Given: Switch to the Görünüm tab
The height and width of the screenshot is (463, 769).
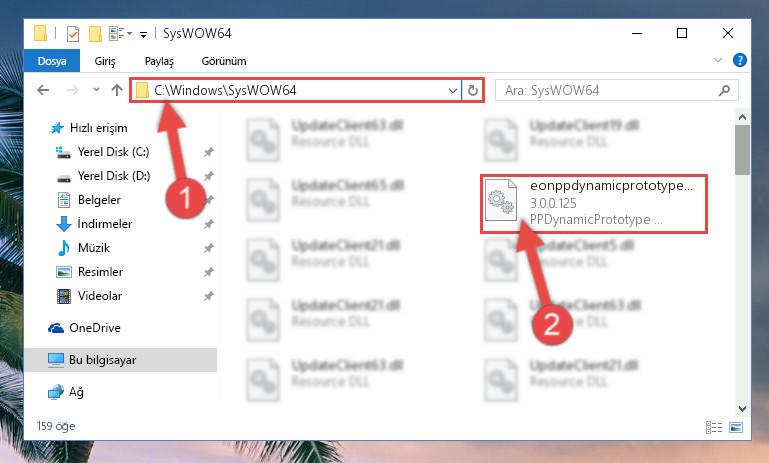Looking at the screenshot, I should pyautogui.click(x=224, y=61).
